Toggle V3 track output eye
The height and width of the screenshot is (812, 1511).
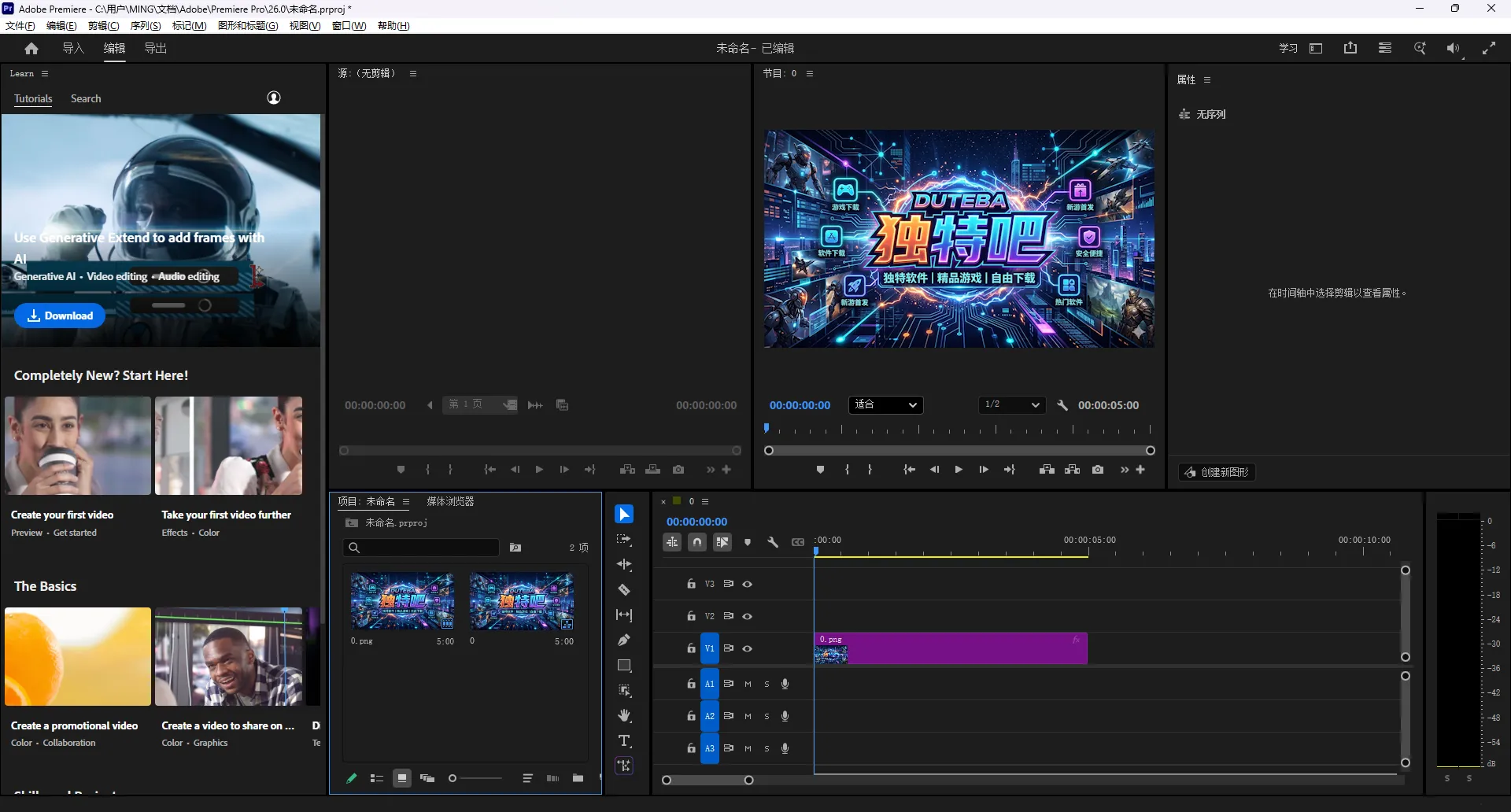tap(748, 584)
